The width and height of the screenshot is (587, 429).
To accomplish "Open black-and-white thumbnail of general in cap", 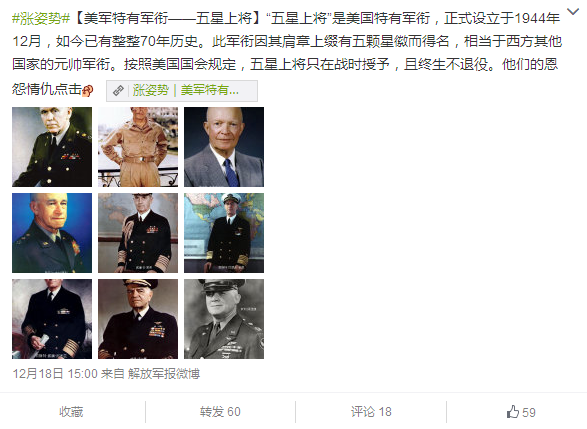I will pyautogui.click(x=224, y=319).
